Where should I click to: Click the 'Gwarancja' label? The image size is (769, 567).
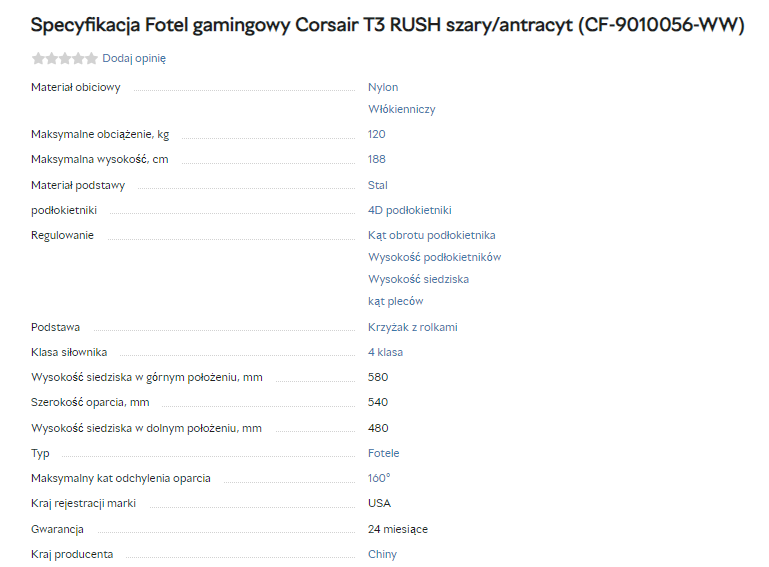pyautogui.click(x=57, y=529)
